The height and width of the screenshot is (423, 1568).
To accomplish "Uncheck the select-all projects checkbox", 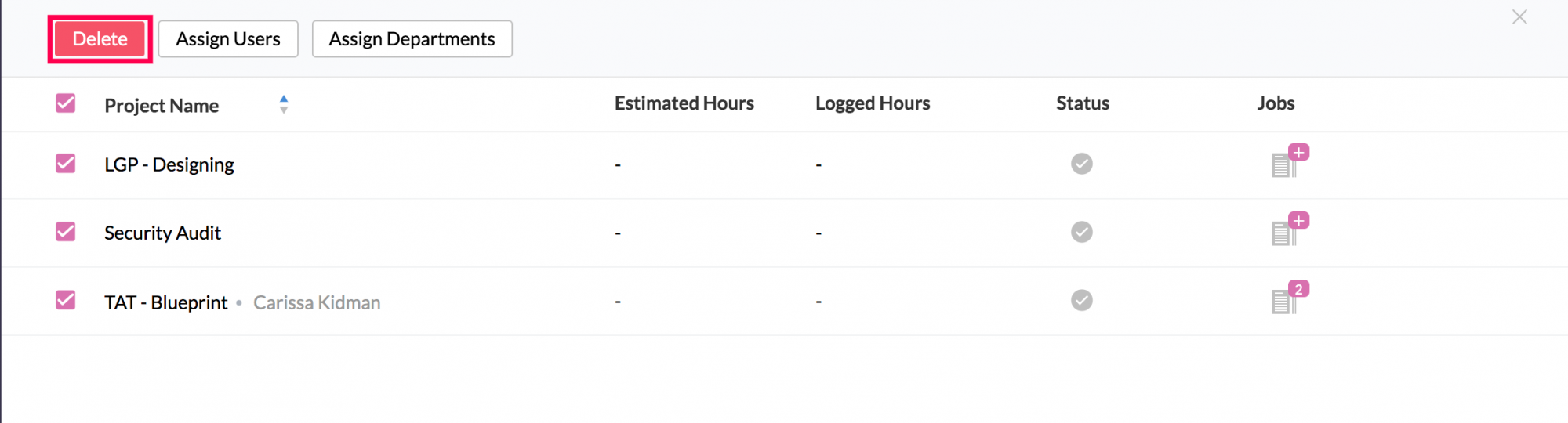I will [x=66, y=103].
